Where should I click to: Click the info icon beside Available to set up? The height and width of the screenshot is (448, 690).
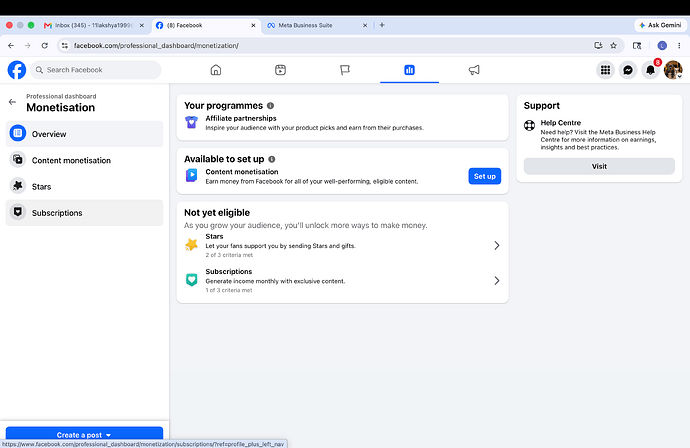[x=272, y=159]
